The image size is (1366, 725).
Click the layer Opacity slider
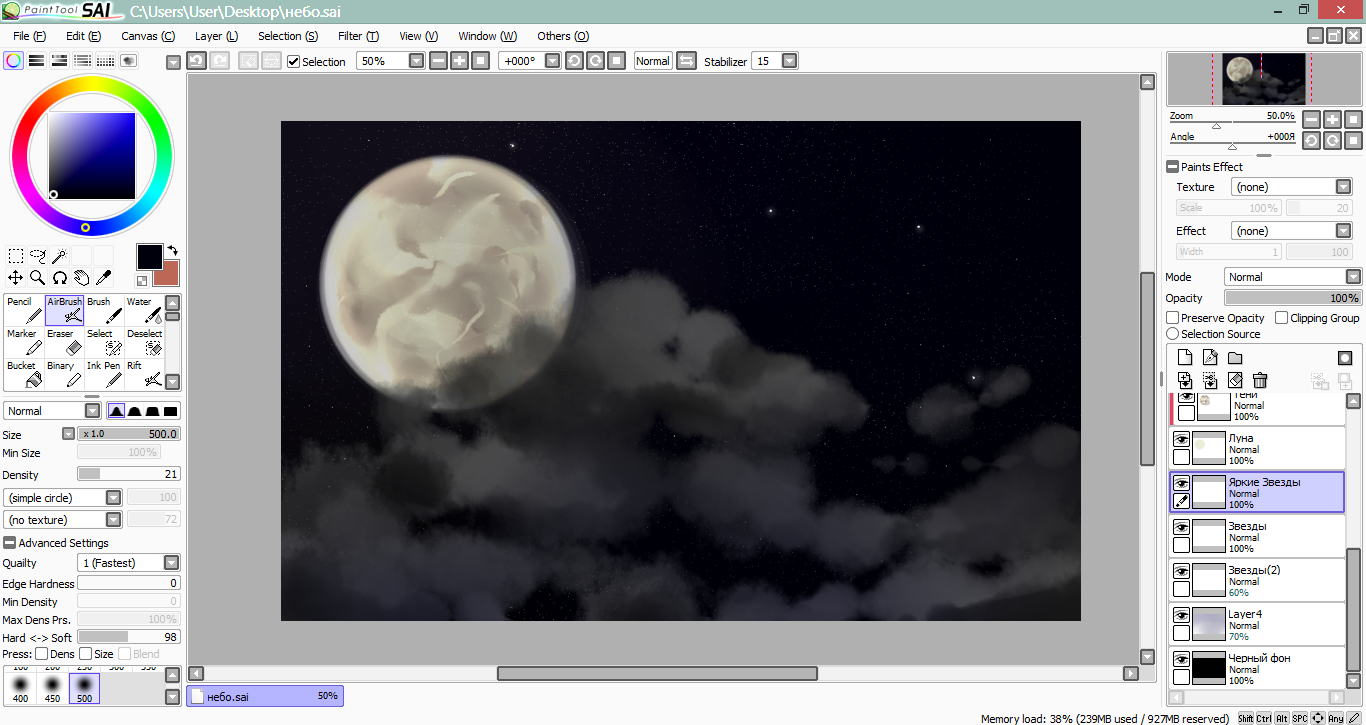pos(1293,298)
